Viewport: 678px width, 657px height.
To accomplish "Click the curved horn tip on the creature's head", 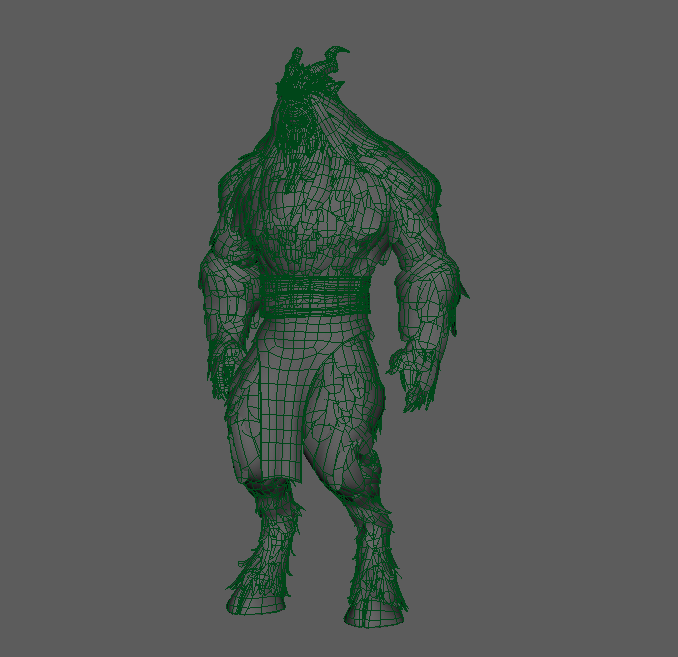I will [x=341, y=51].
